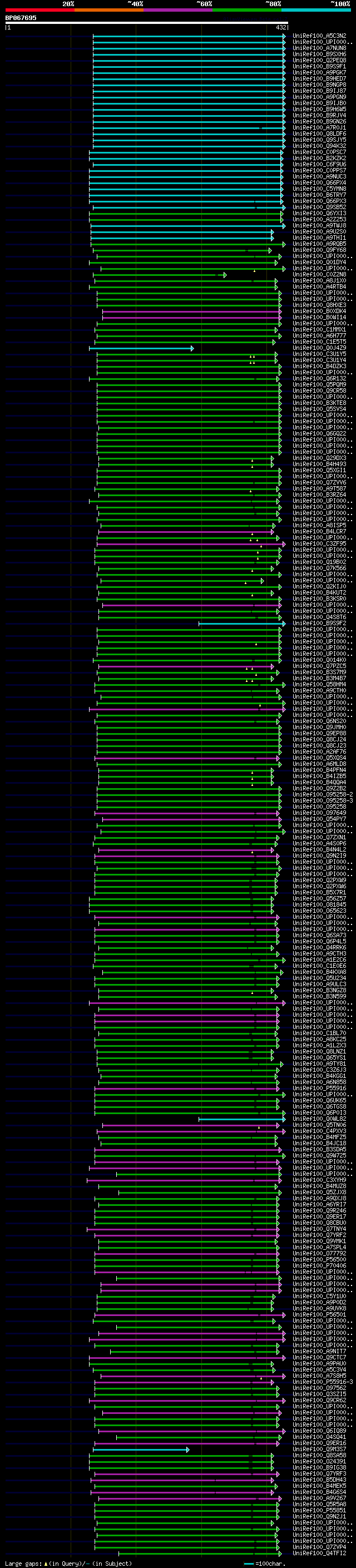Select the UniRef100_Q0J4Z9 label
The height and width of the screenshot is (1568, 356).
pyautogui.click(x=319, y=348)
